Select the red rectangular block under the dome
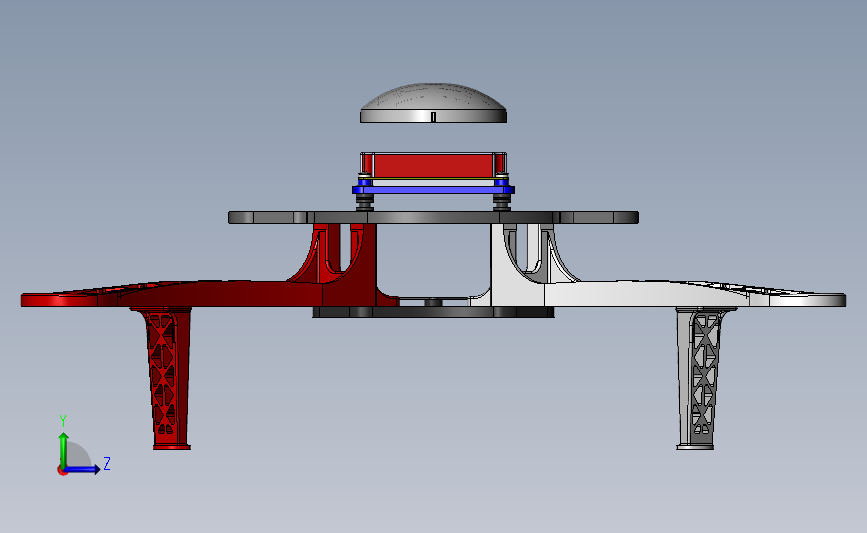867x533 pixels. click(433, 165)
